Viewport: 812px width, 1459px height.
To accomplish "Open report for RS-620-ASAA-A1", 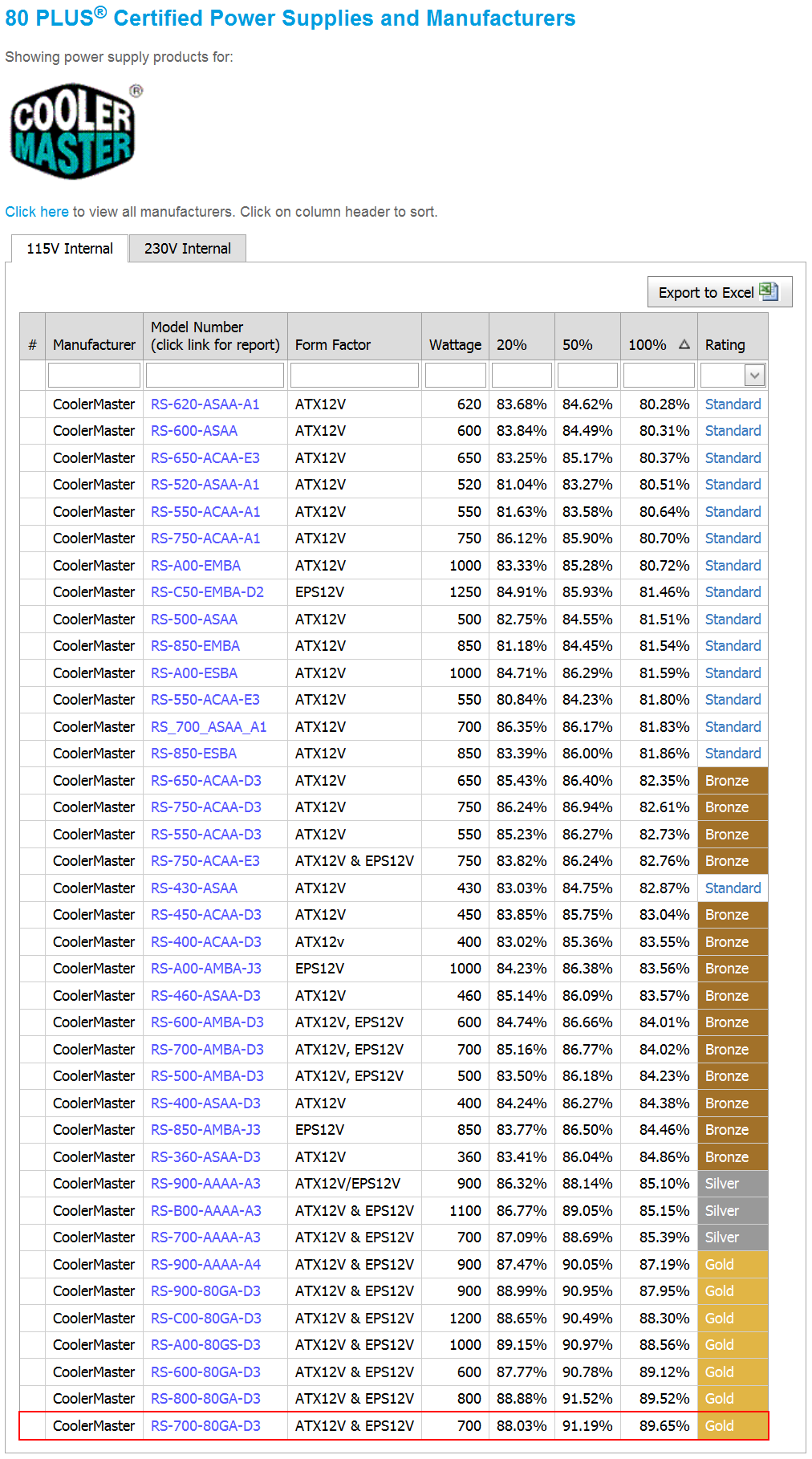I will point(205,404).
